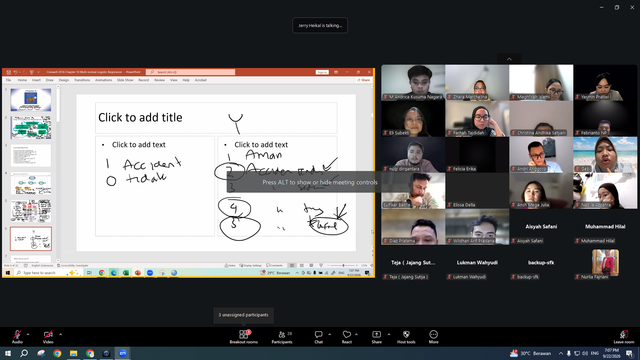640x360 pixels.
Task: Click PowerPoint's Save icon in title bar
Action: pyautogui.click(x=9, y=72)
